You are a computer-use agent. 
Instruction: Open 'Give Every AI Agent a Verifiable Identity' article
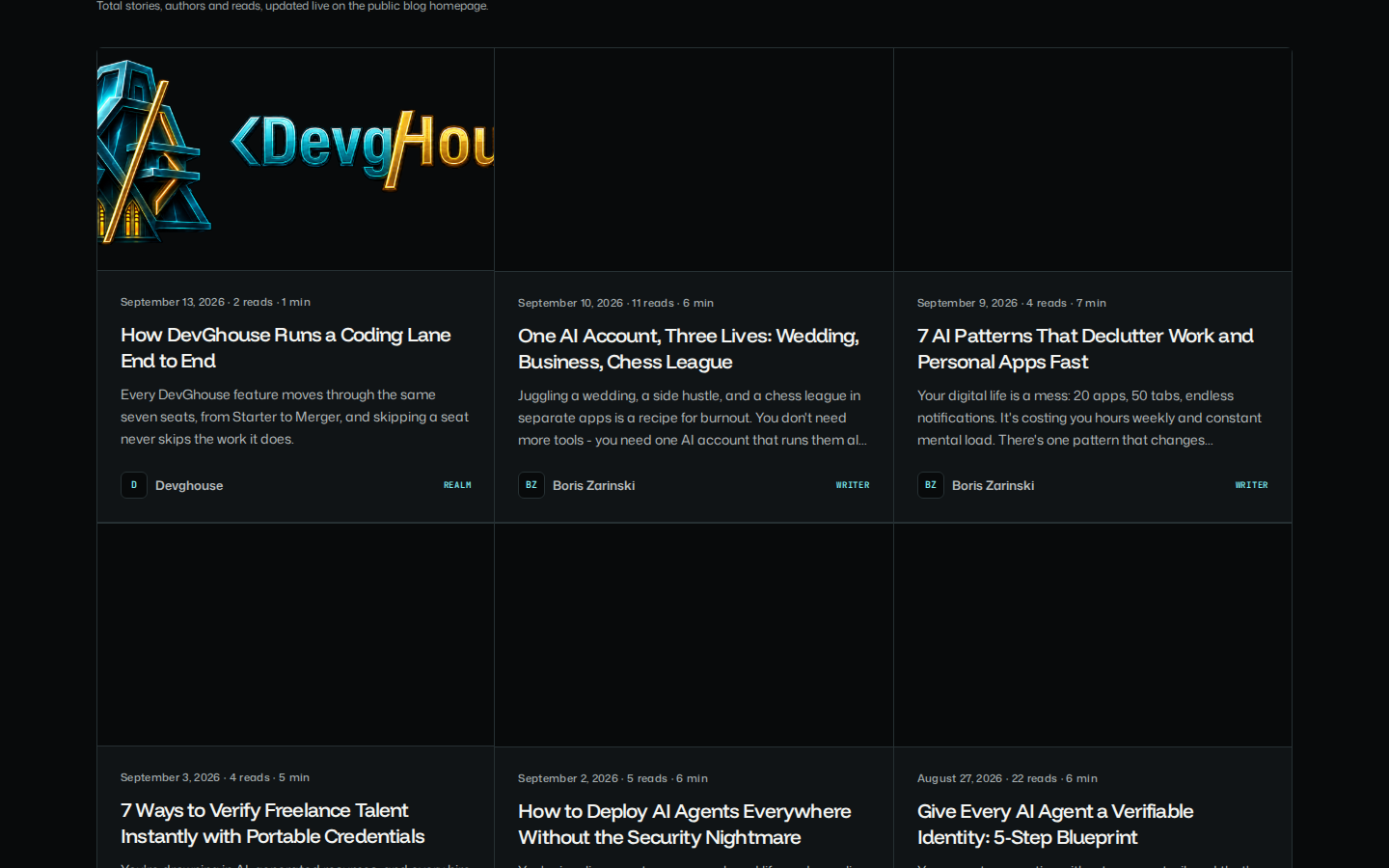tap(1055, 824)
